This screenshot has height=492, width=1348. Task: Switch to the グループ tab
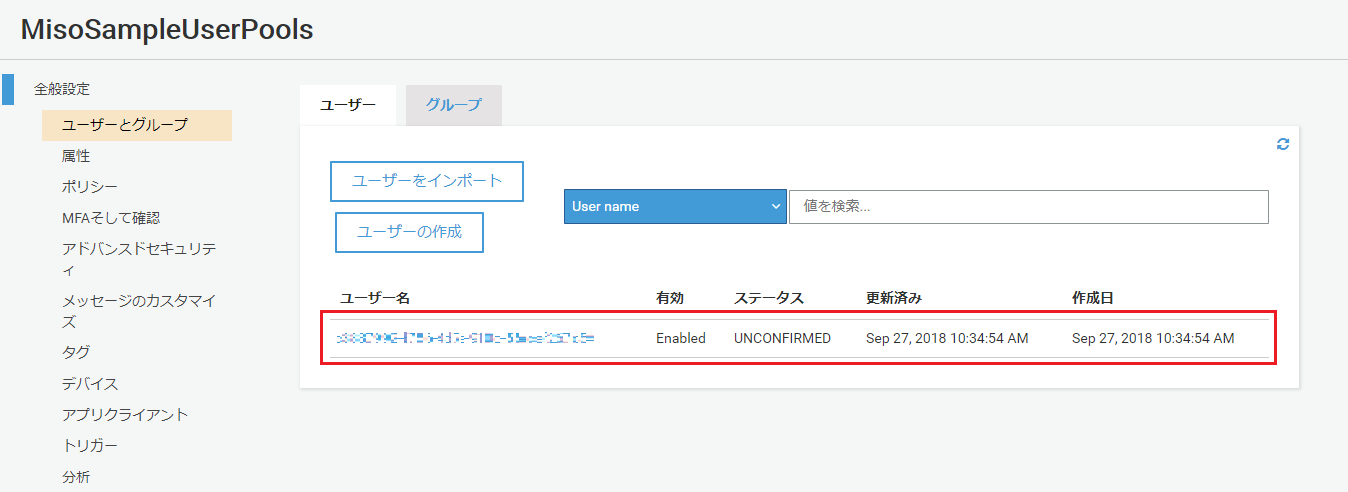pyautogui.click(x=453, y=105)
